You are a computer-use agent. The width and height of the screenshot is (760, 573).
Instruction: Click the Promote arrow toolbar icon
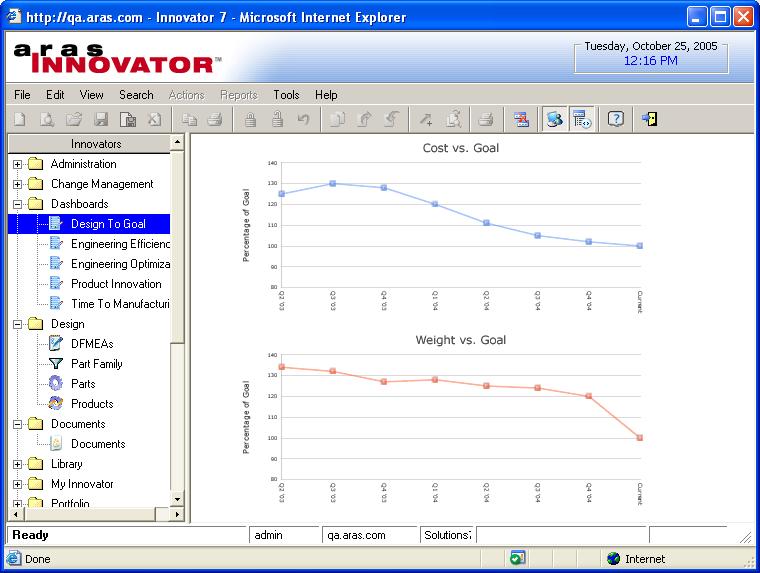point(364,119)
